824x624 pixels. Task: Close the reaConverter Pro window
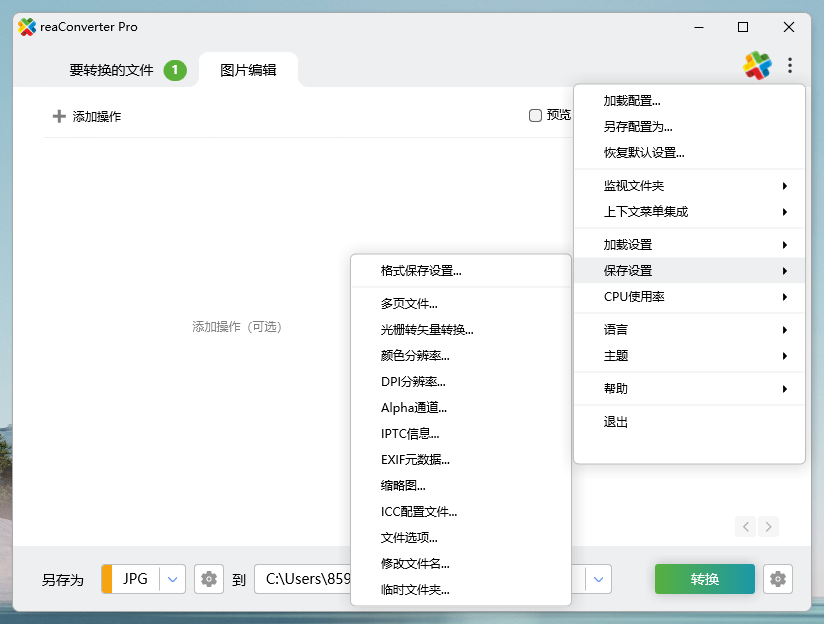[x=789, y=27]
